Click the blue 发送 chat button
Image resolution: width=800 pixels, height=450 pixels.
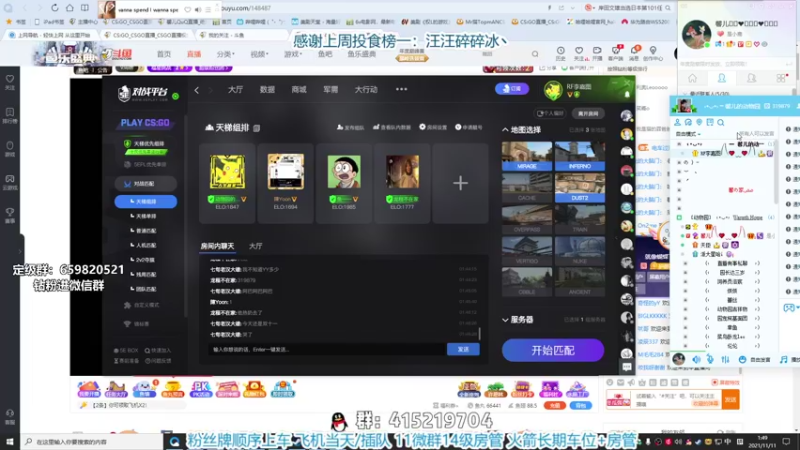463,349
